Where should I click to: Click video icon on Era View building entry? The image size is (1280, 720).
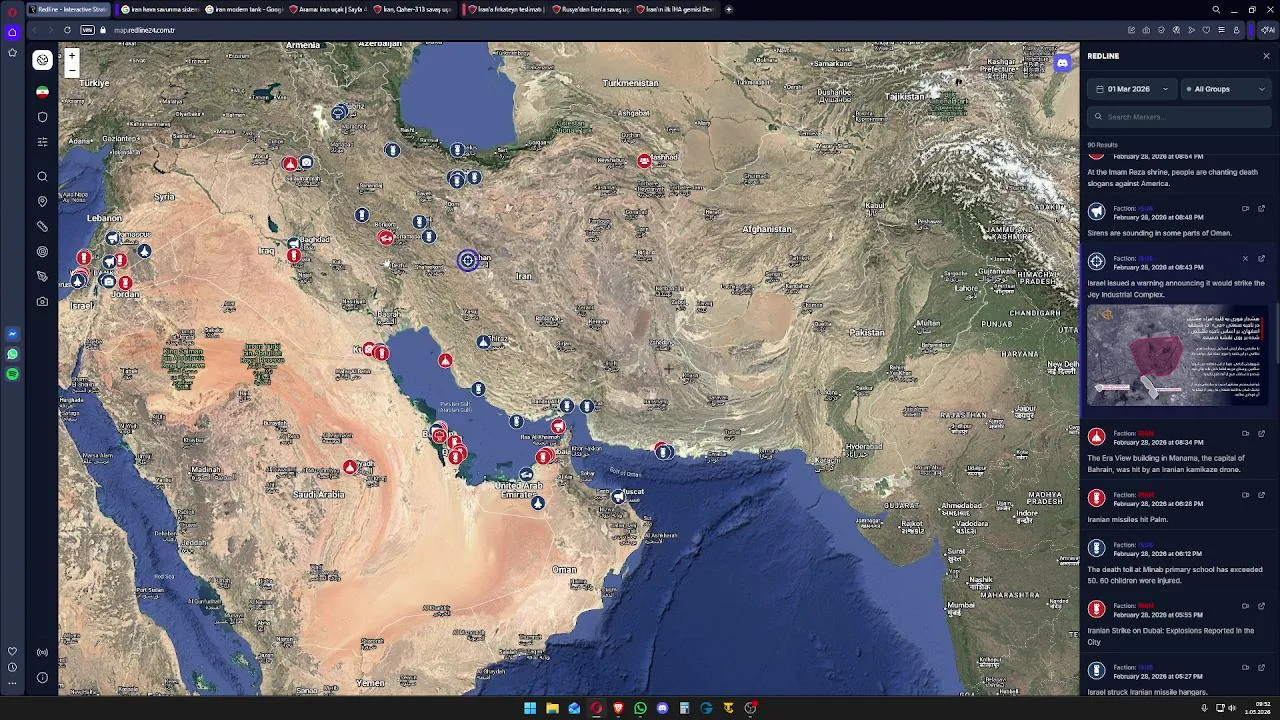pyautogui.click(x=1245, y=434)
